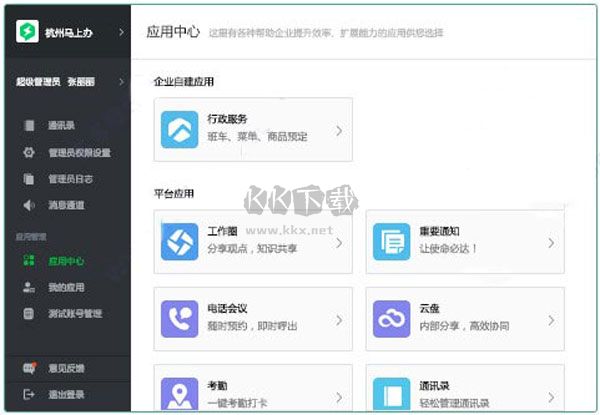Screen dimensions: 600x415
Task: Click the green 应用中心 grid icon
Action: (29, 260)
